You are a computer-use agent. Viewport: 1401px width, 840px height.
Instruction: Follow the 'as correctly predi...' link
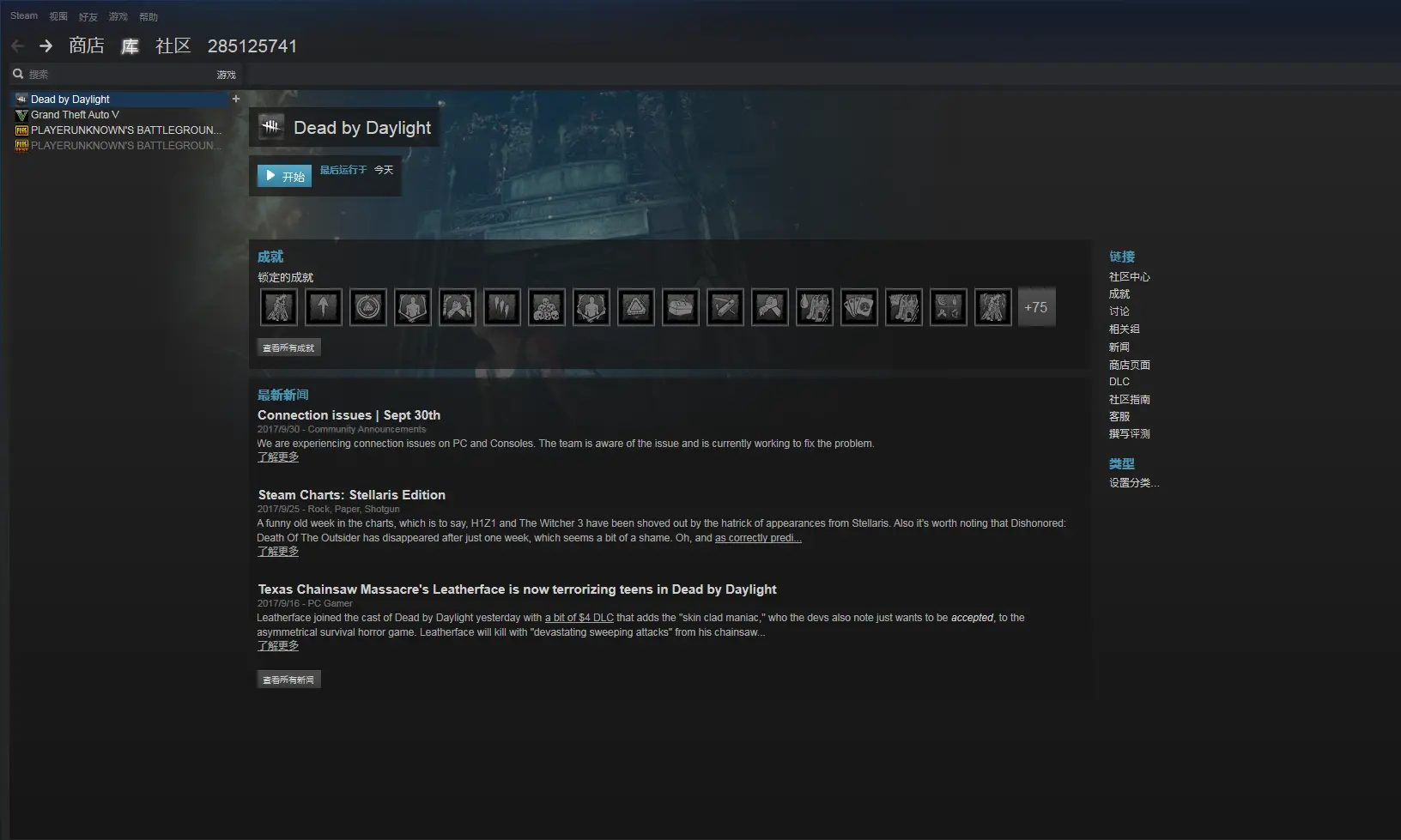758,538
